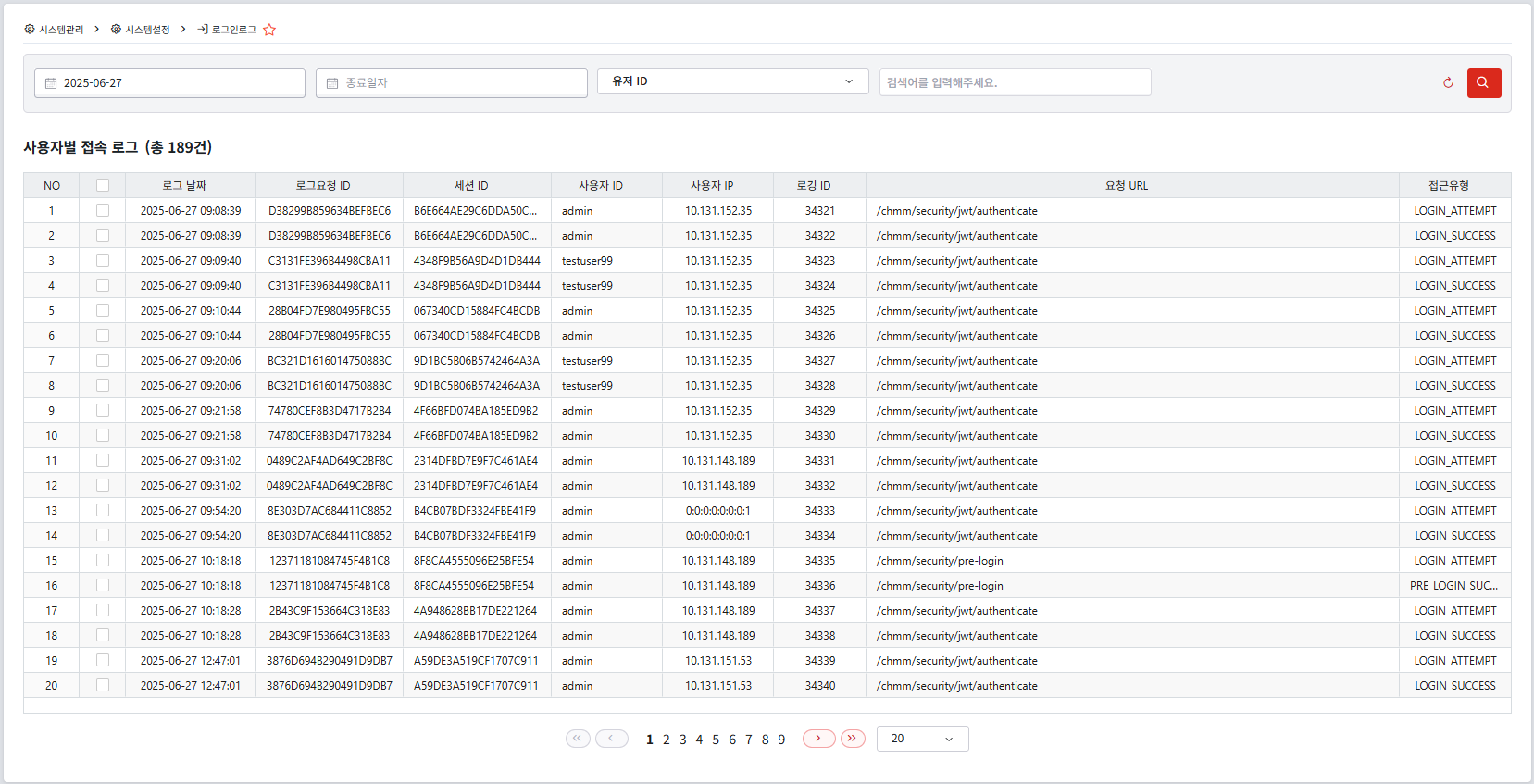Select IP 0:0:0:0:0:0:0:1 in row 13
The image size is (1534, 784).
[718, 510]
